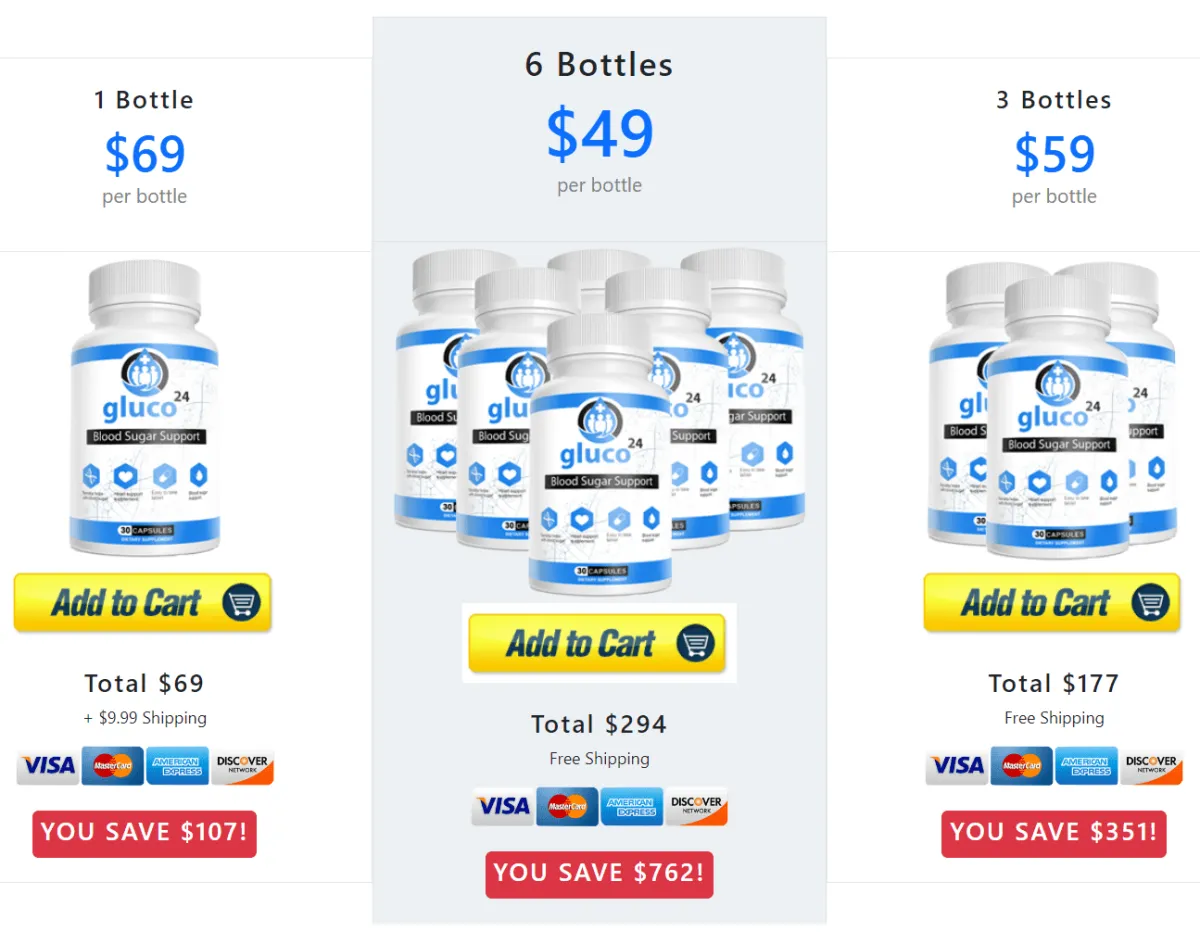Click Add to Cart for the 6 Bottles package

point(598,643)
